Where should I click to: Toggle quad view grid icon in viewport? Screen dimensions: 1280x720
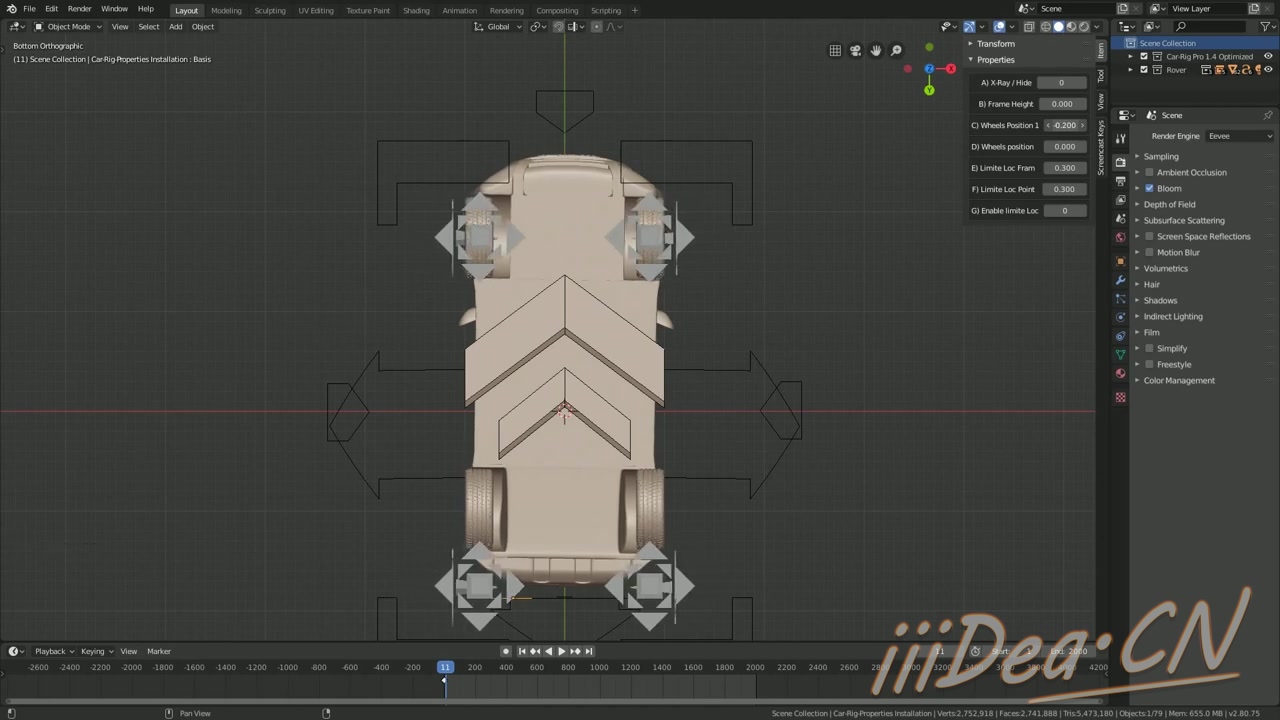pos(835,51)
